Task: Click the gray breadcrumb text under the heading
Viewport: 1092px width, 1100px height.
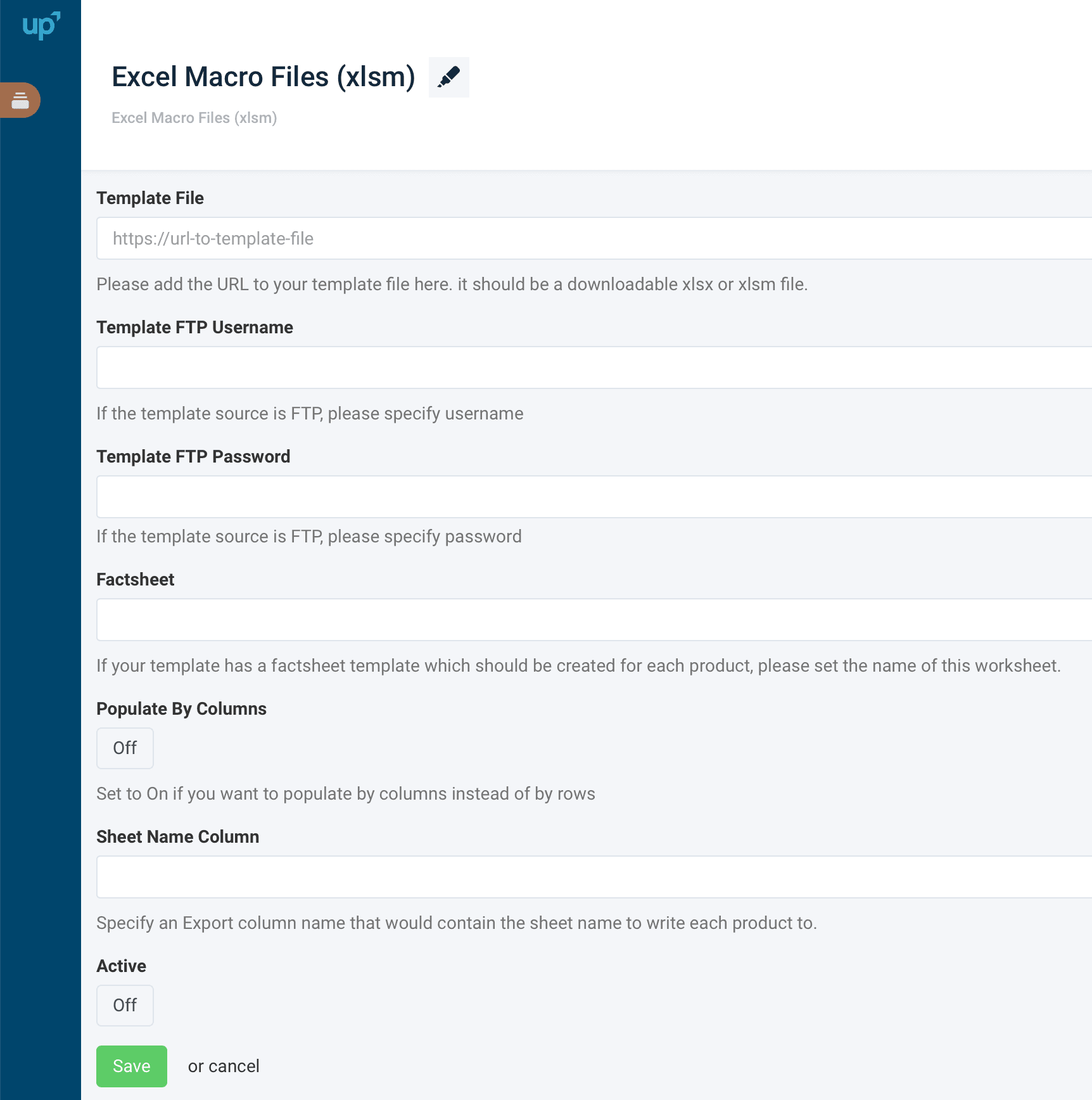Action: pos(194,118)
